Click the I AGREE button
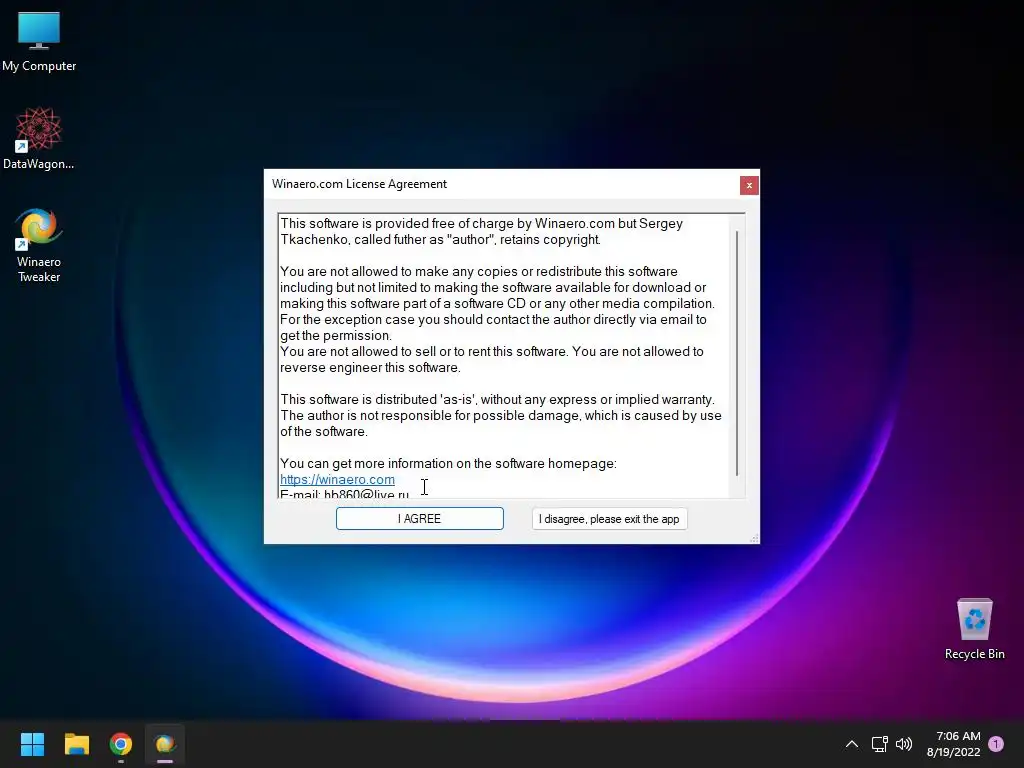 pos(419,519)
